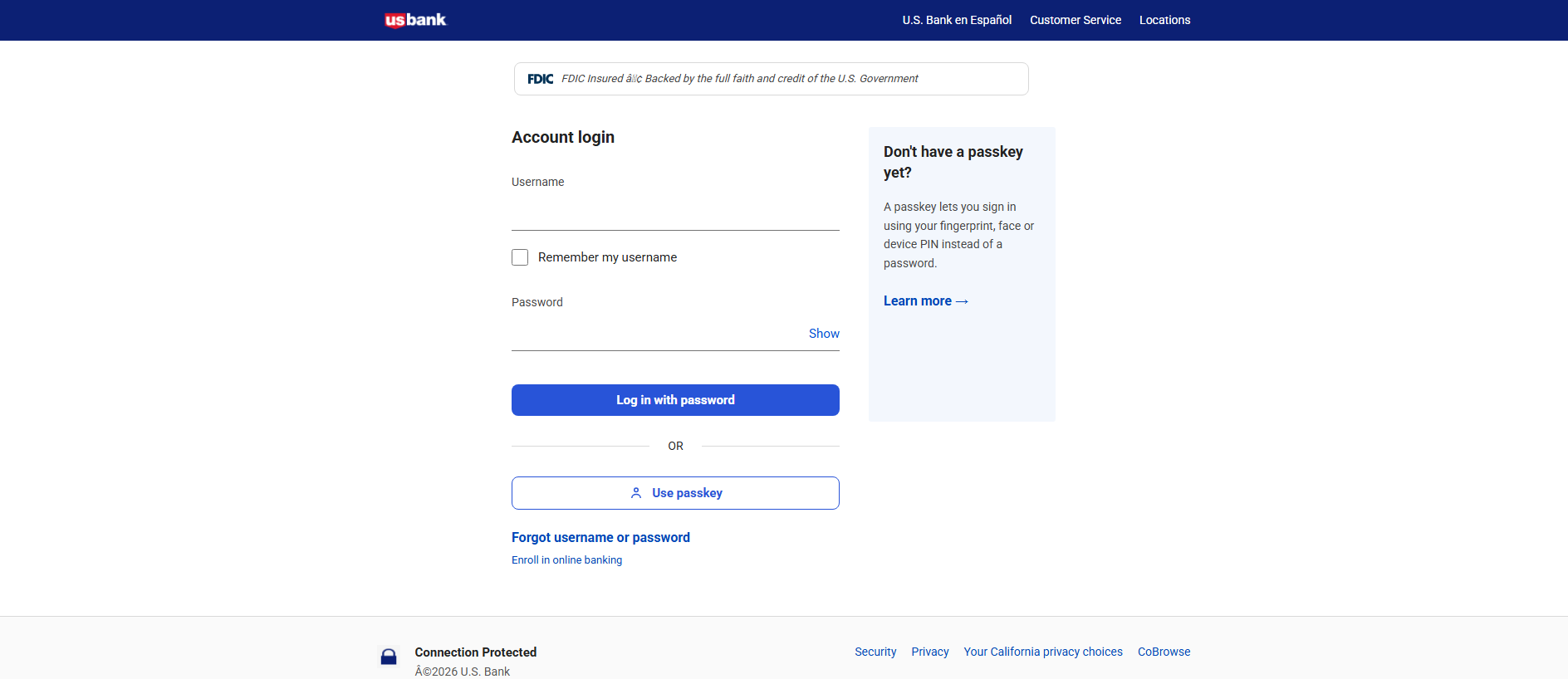Focus the Password input field
The height and width of the screenshot is (679, 1568).
coord(659,334)
